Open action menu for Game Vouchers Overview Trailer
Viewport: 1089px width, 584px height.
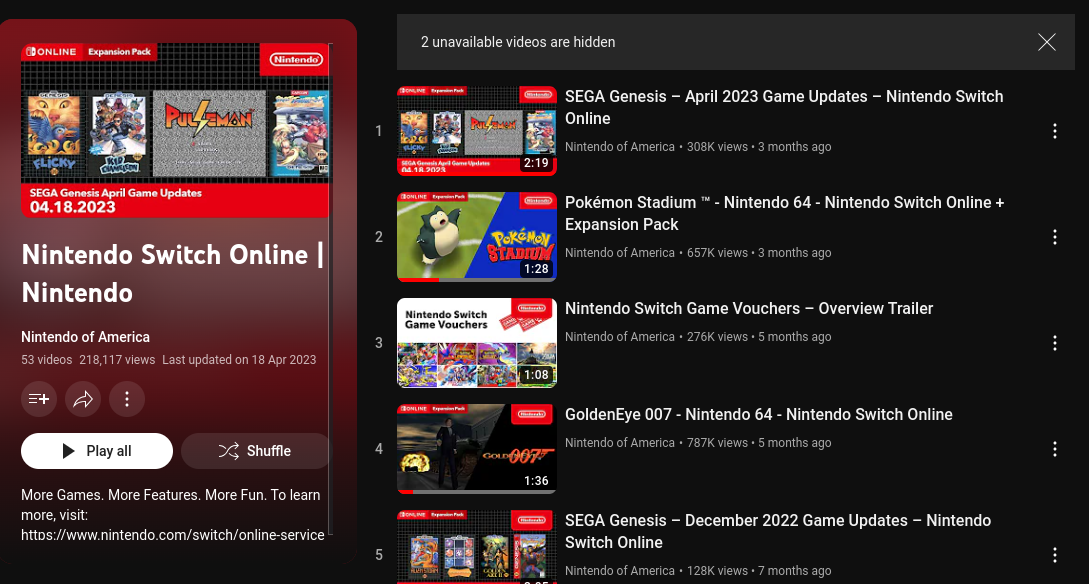click(x=1054, y=343)
